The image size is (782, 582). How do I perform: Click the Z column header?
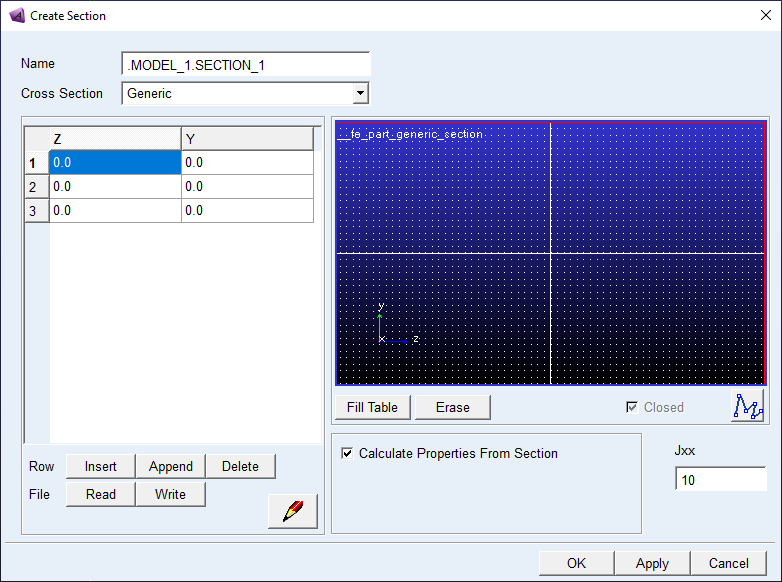(x=115, y=139)
